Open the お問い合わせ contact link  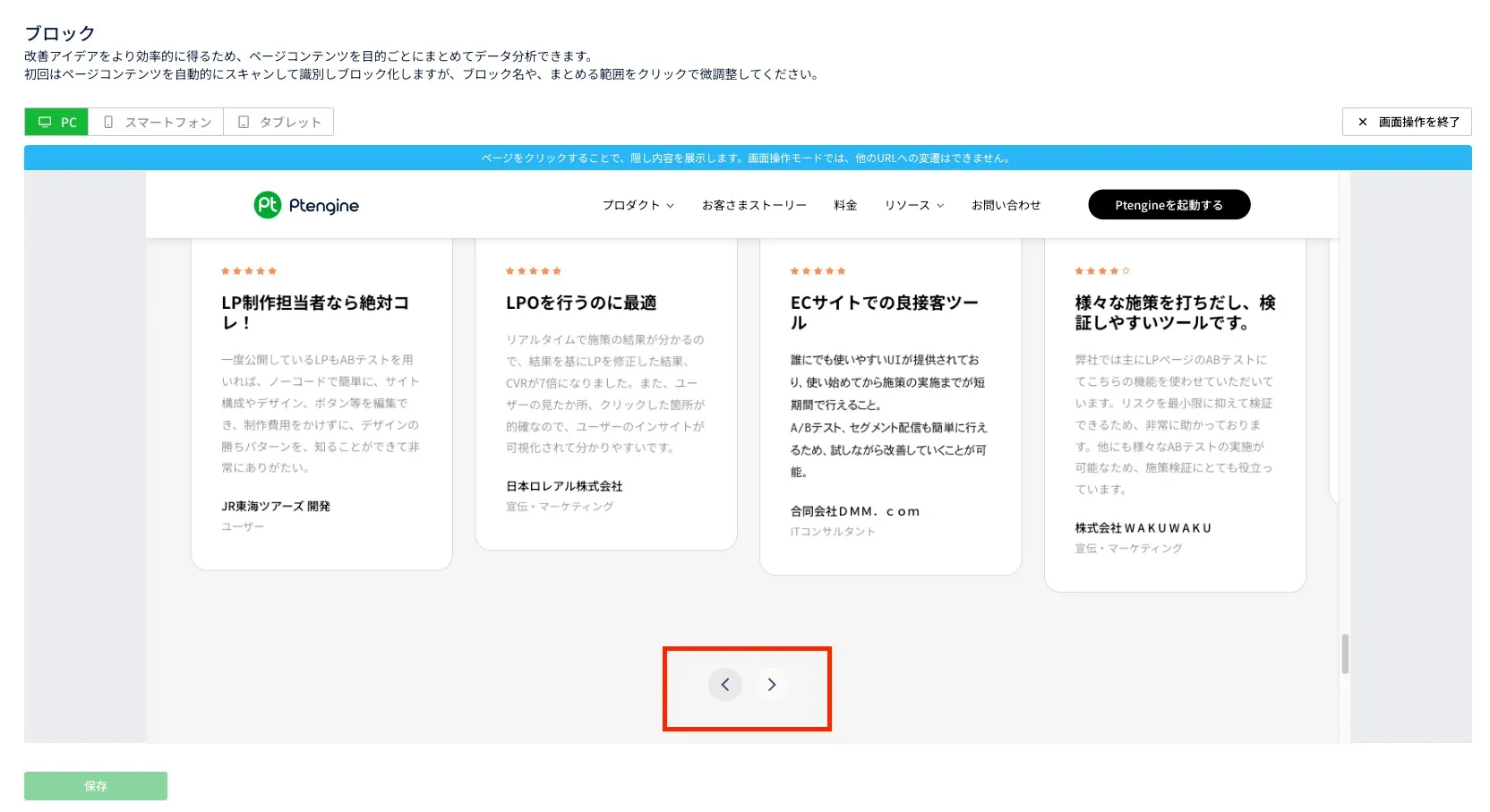click(x=1006, y=205)
